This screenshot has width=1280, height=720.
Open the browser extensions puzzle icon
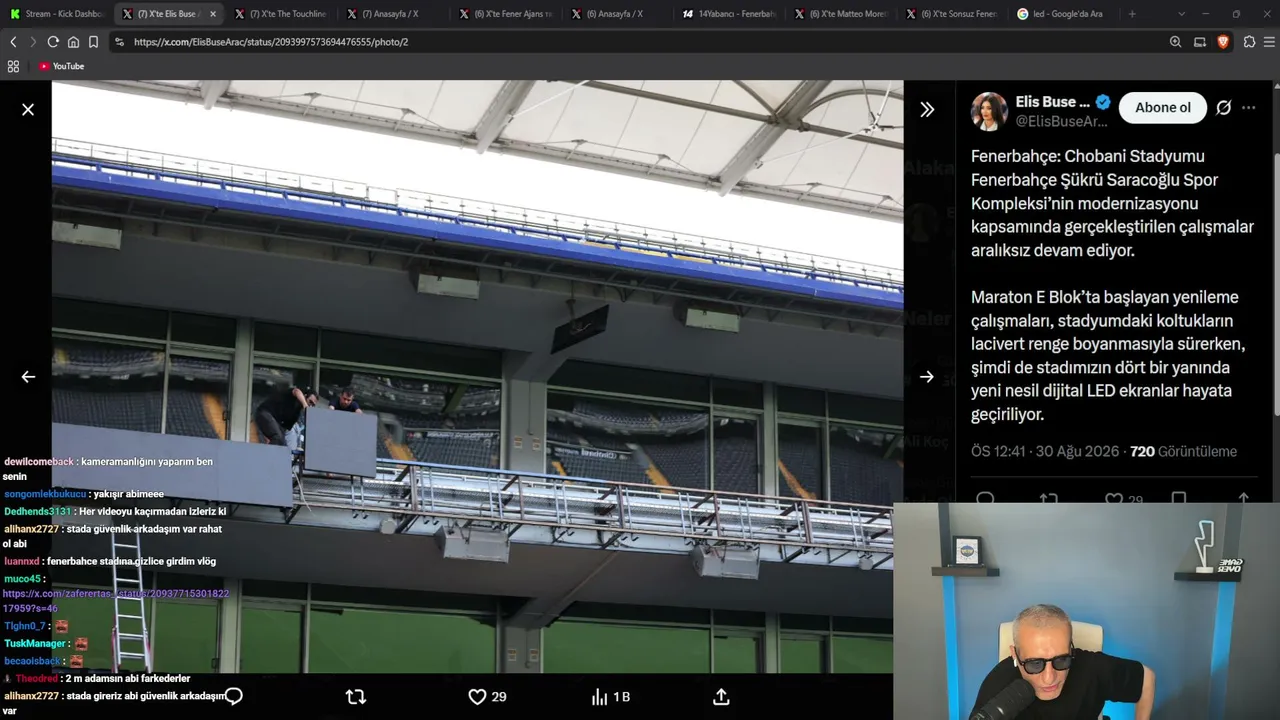point(1249,42)
